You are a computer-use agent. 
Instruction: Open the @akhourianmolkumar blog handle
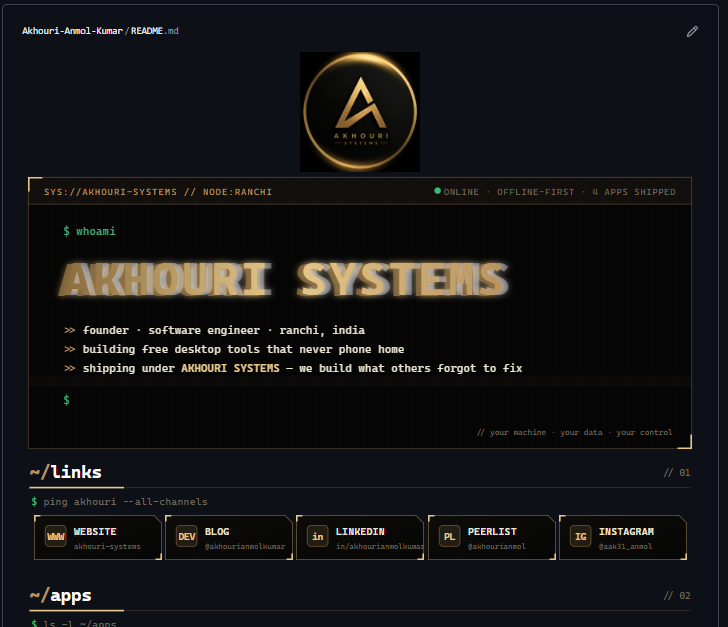click(245, 547)
